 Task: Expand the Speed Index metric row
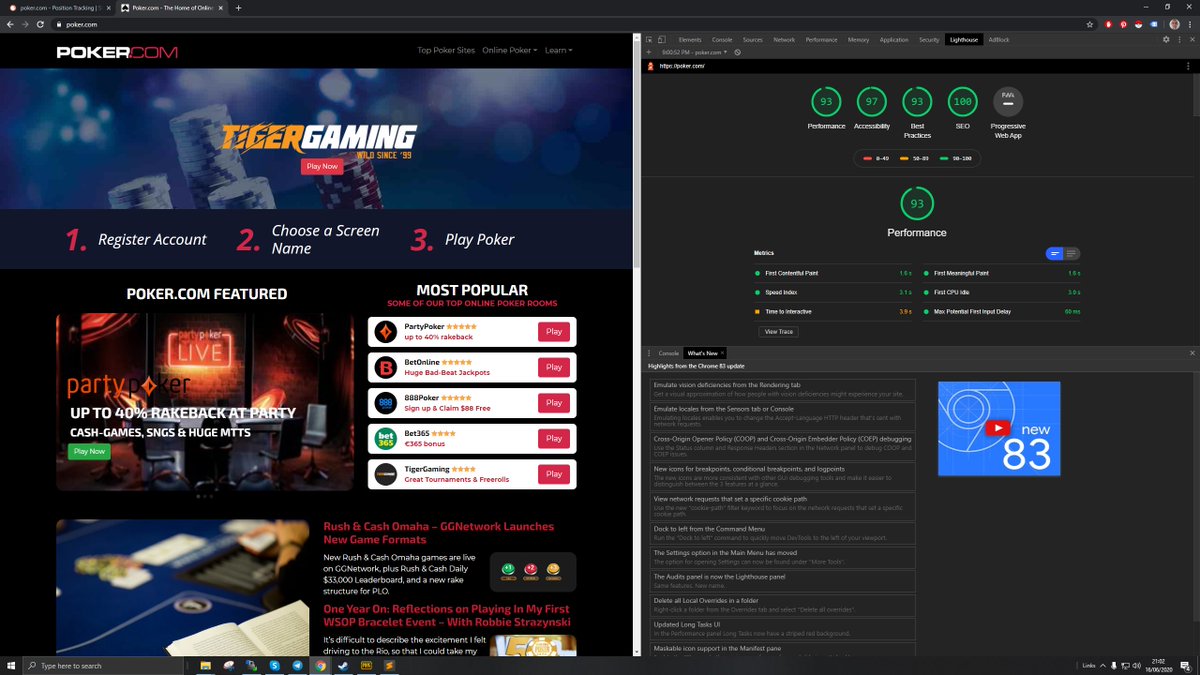tap(833, 293)
